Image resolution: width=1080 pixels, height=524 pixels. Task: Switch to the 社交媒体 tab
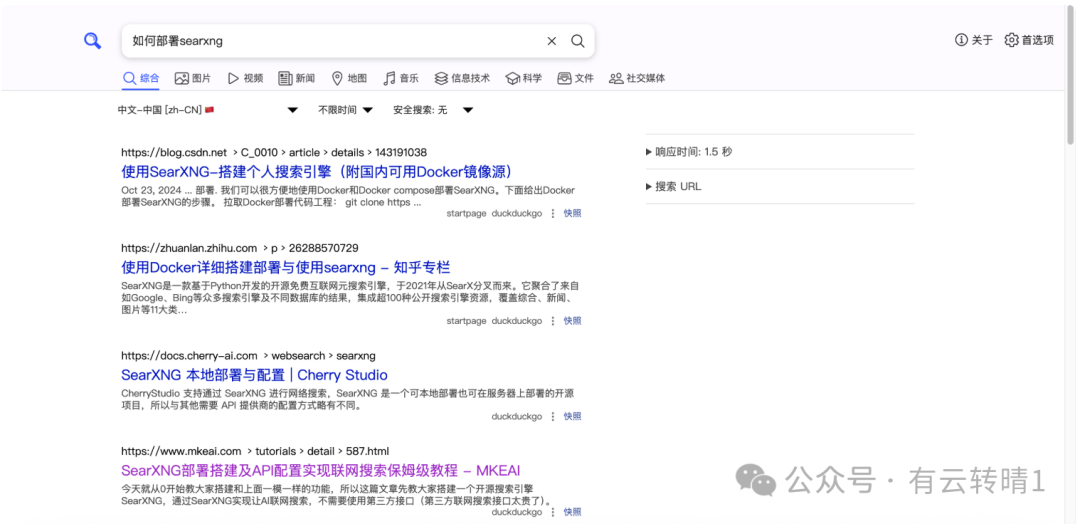[x=637, y=78]
